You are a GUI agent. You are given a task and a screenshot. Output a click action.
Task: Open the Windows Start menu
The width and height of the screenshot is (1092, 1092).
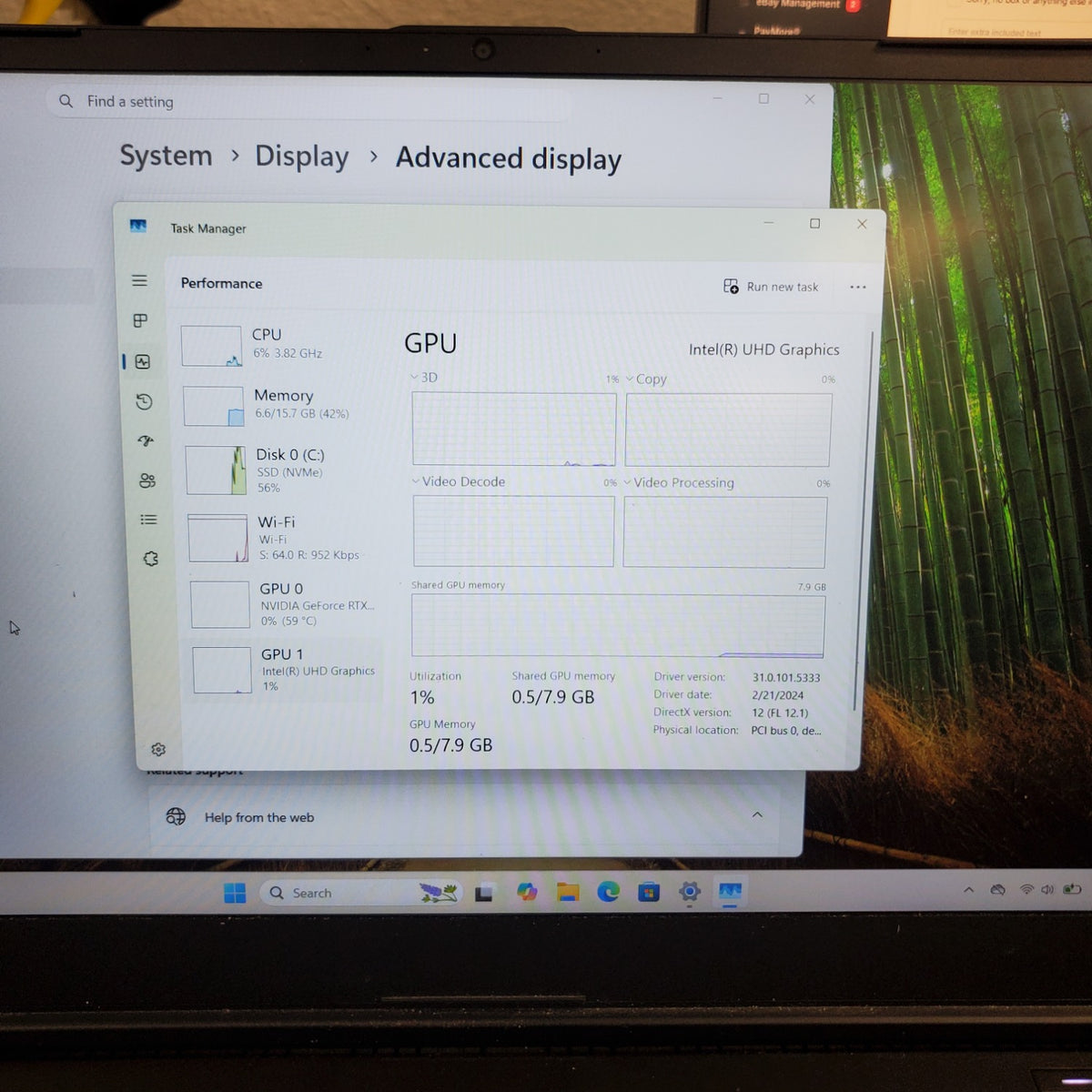tap(235, 893)
